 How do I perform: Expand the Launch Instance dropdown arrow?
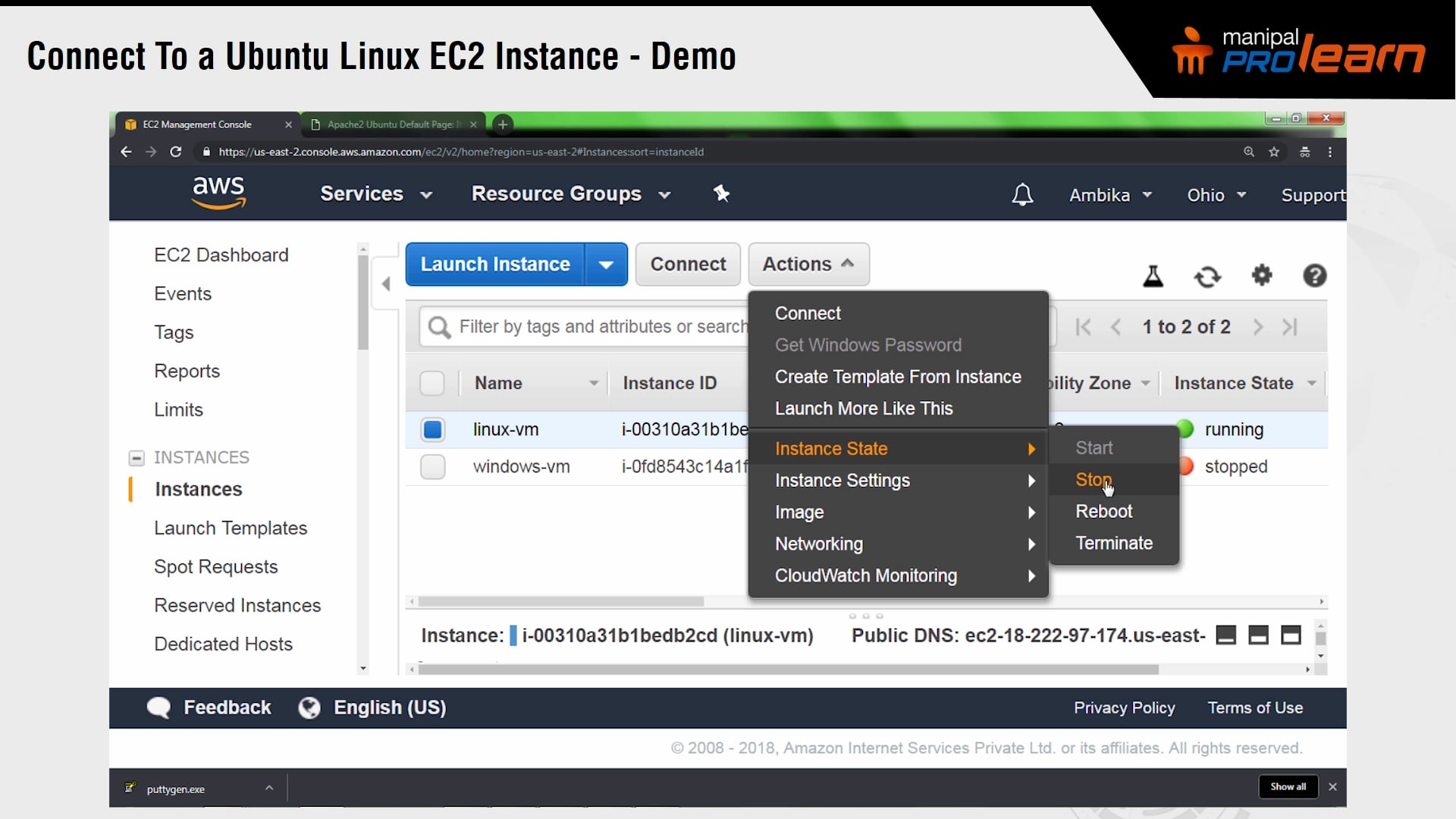[x=605, y=264]
